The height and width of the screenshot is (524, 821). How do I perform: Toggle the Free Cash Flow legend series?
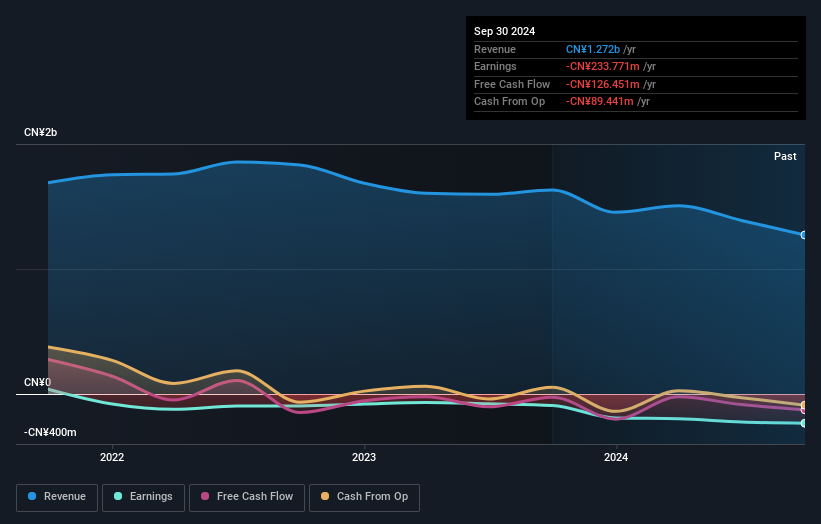(x=247, y=497)
